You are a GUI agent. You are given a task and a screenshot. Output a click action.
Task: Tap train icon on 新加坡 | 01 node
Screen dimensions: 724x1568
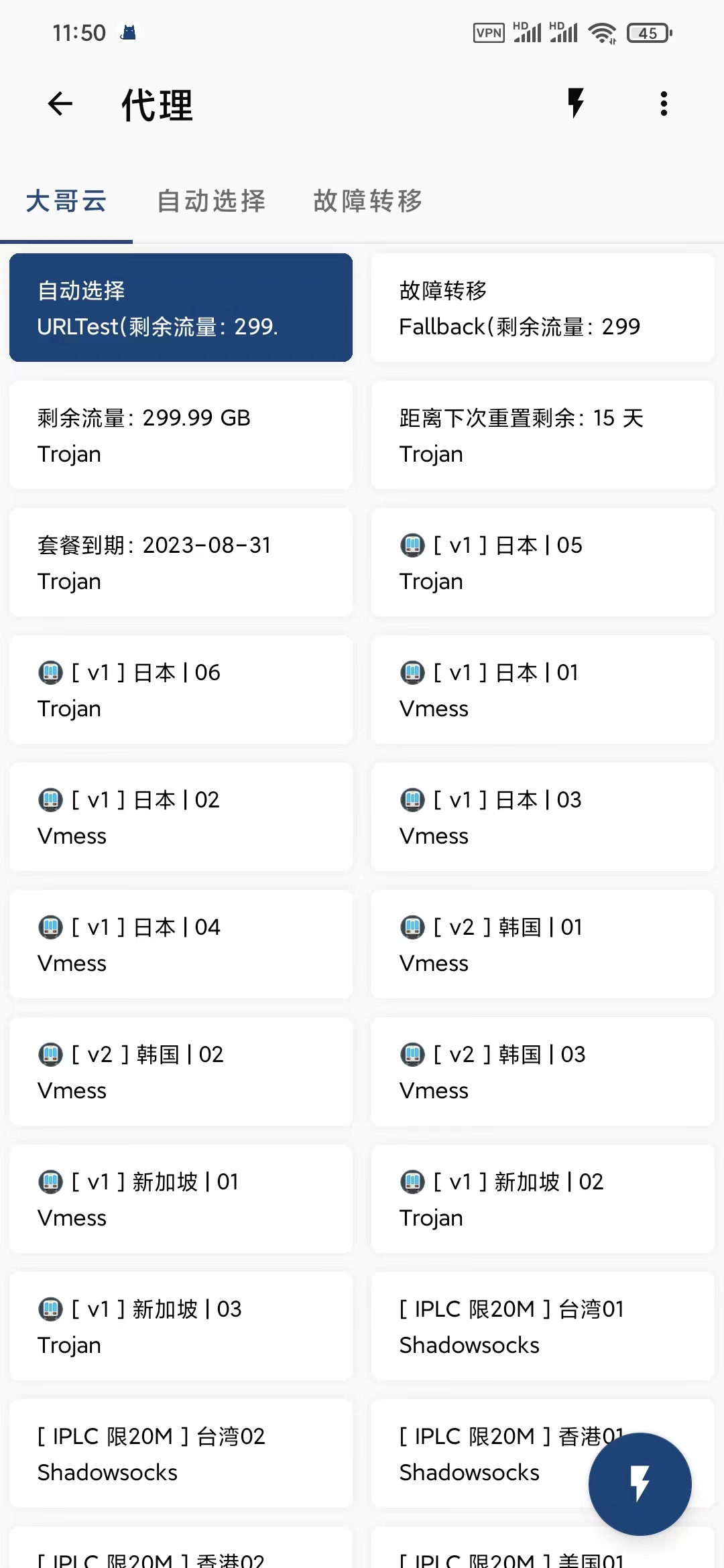(50, 1182)
